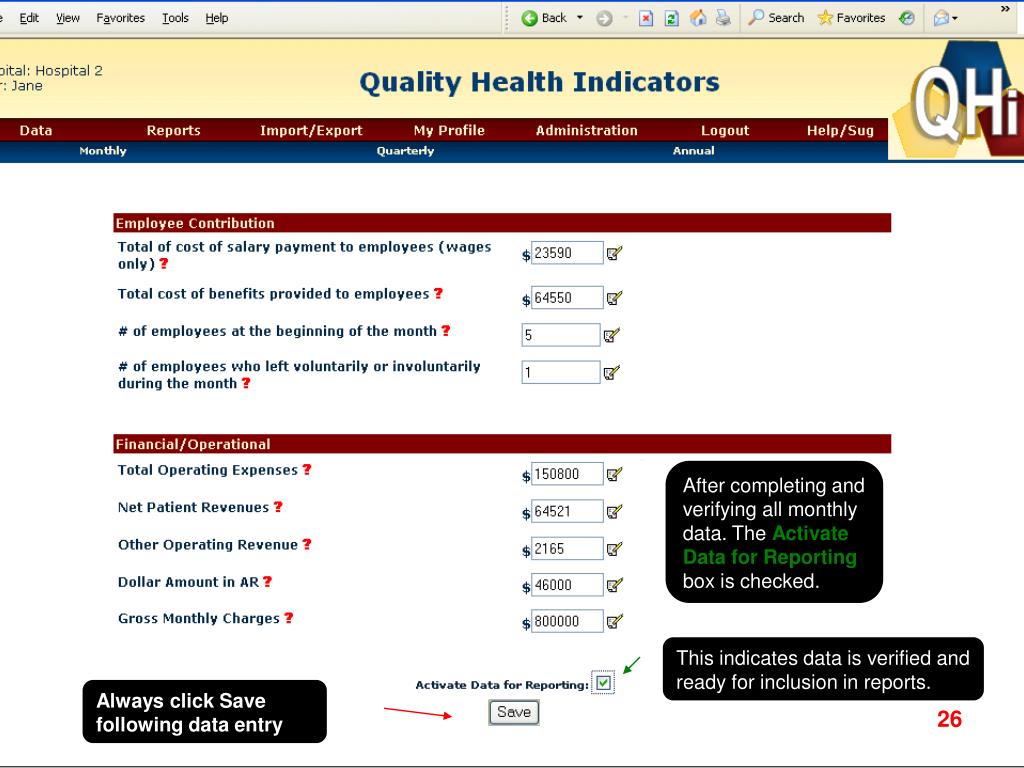The width and height of the screenshot is (1024, 768).
Task: Open the Tools menu
Action: coord(175,18)
